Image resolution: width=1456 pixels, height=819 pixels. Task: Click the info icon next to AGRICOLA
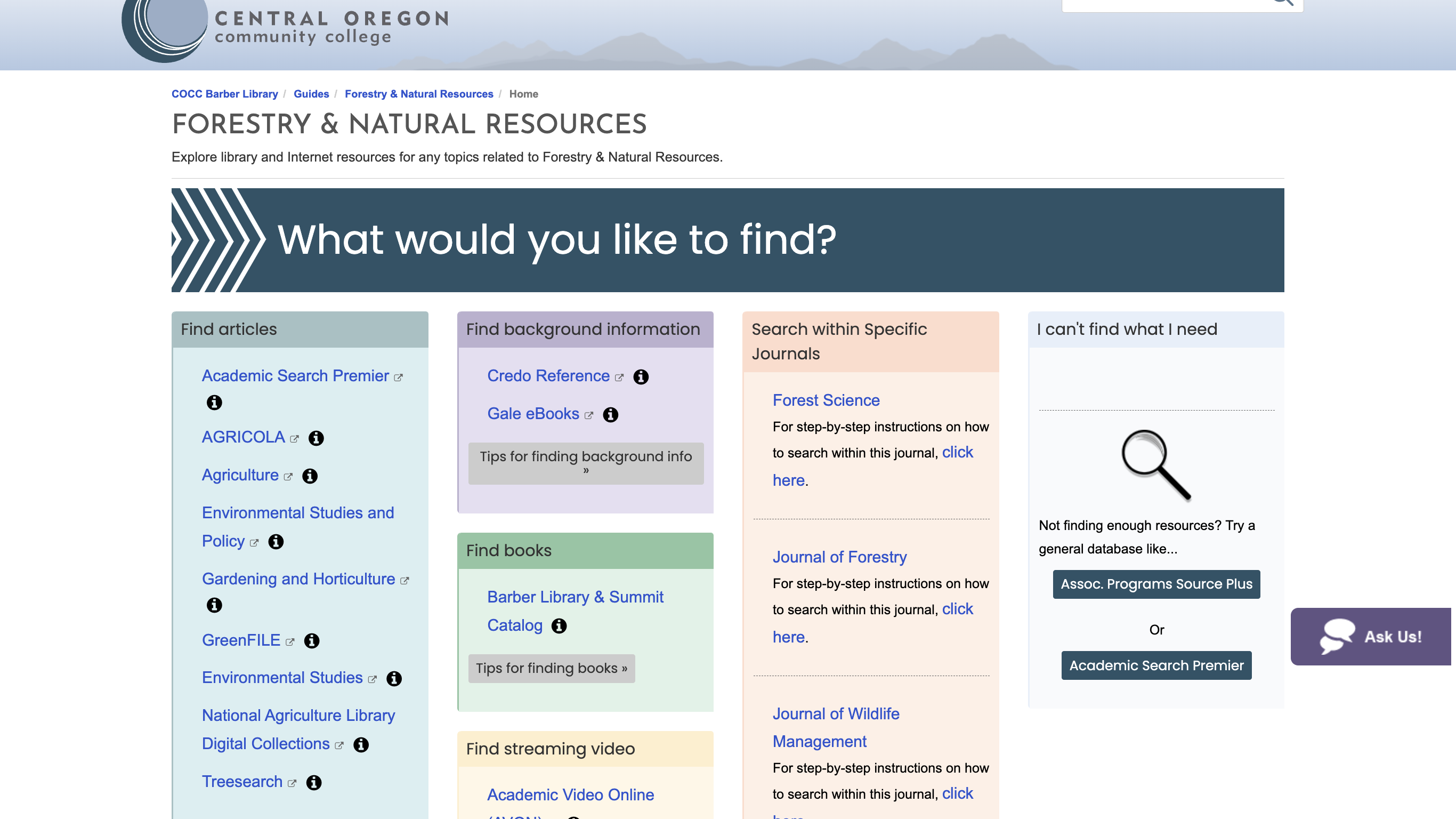click(317, 437)
